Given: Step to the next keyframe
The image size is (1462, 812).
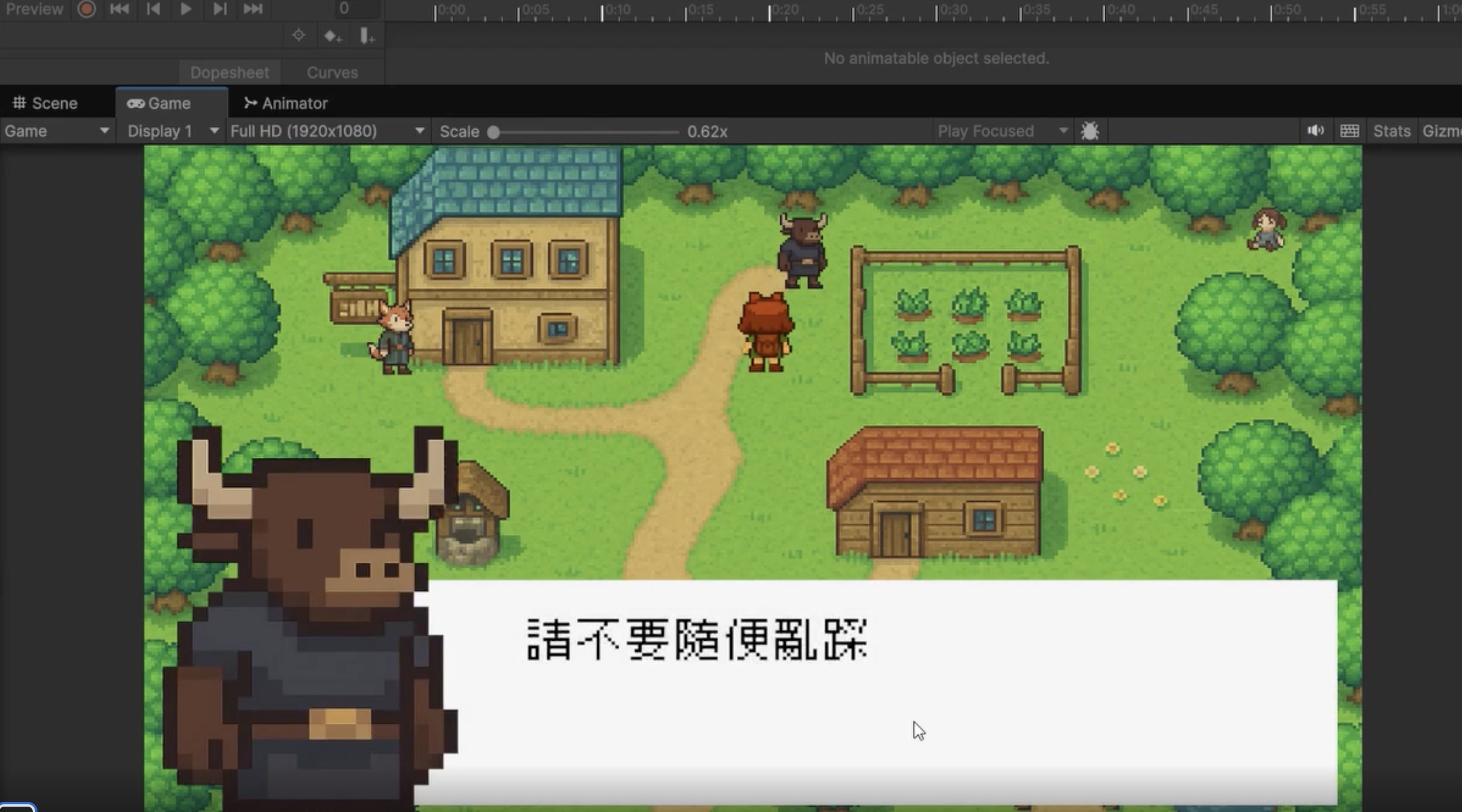Looking at the screenshot, I should click(219, 8).
